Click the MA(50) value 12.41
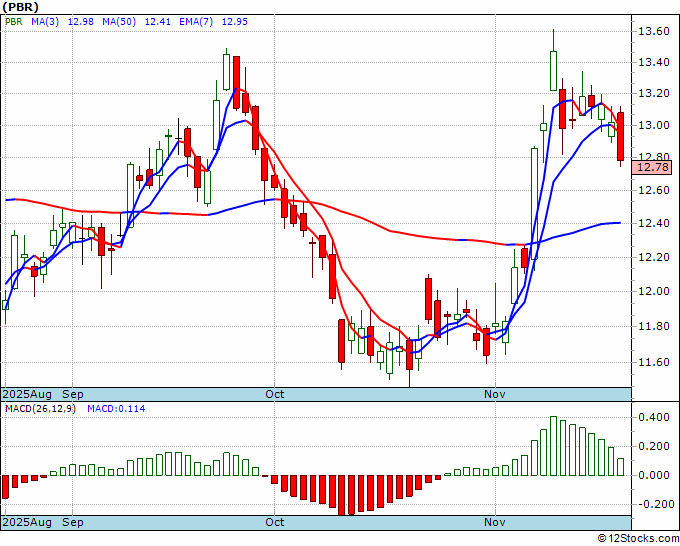This screenshot has height=546, width=680. 157,22
